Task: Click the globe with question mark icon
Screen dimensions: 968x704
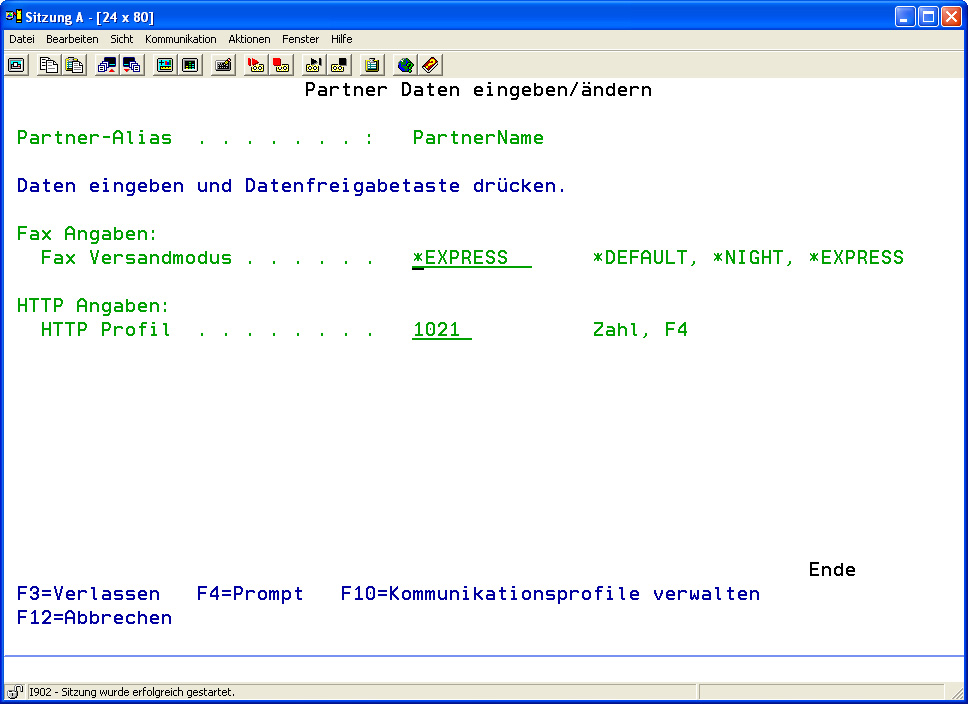Action: click(405, 65)
